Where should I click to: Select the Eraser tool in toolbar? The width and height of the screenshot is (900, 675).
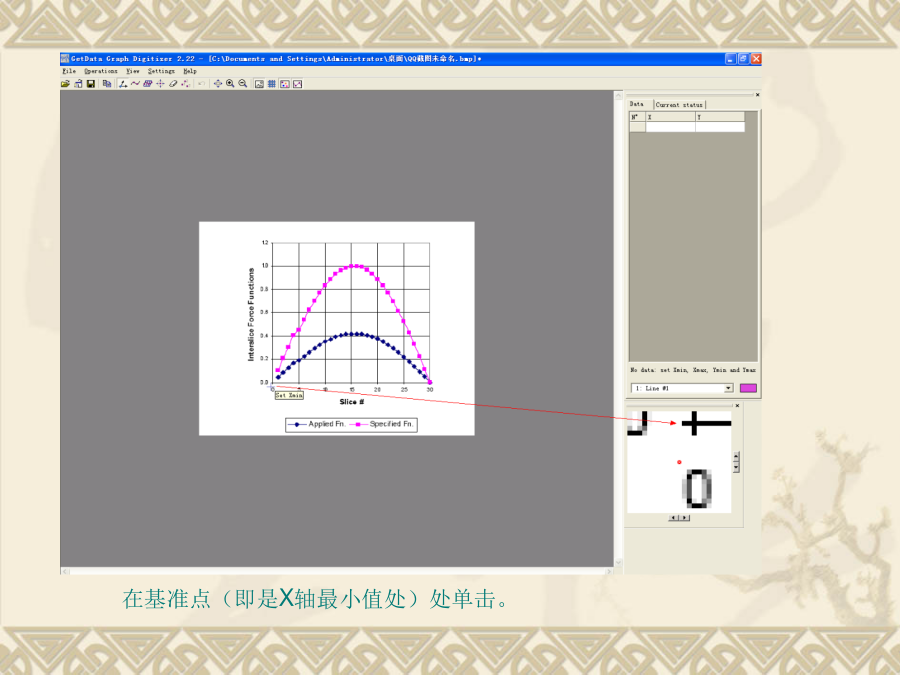(172, 84)
